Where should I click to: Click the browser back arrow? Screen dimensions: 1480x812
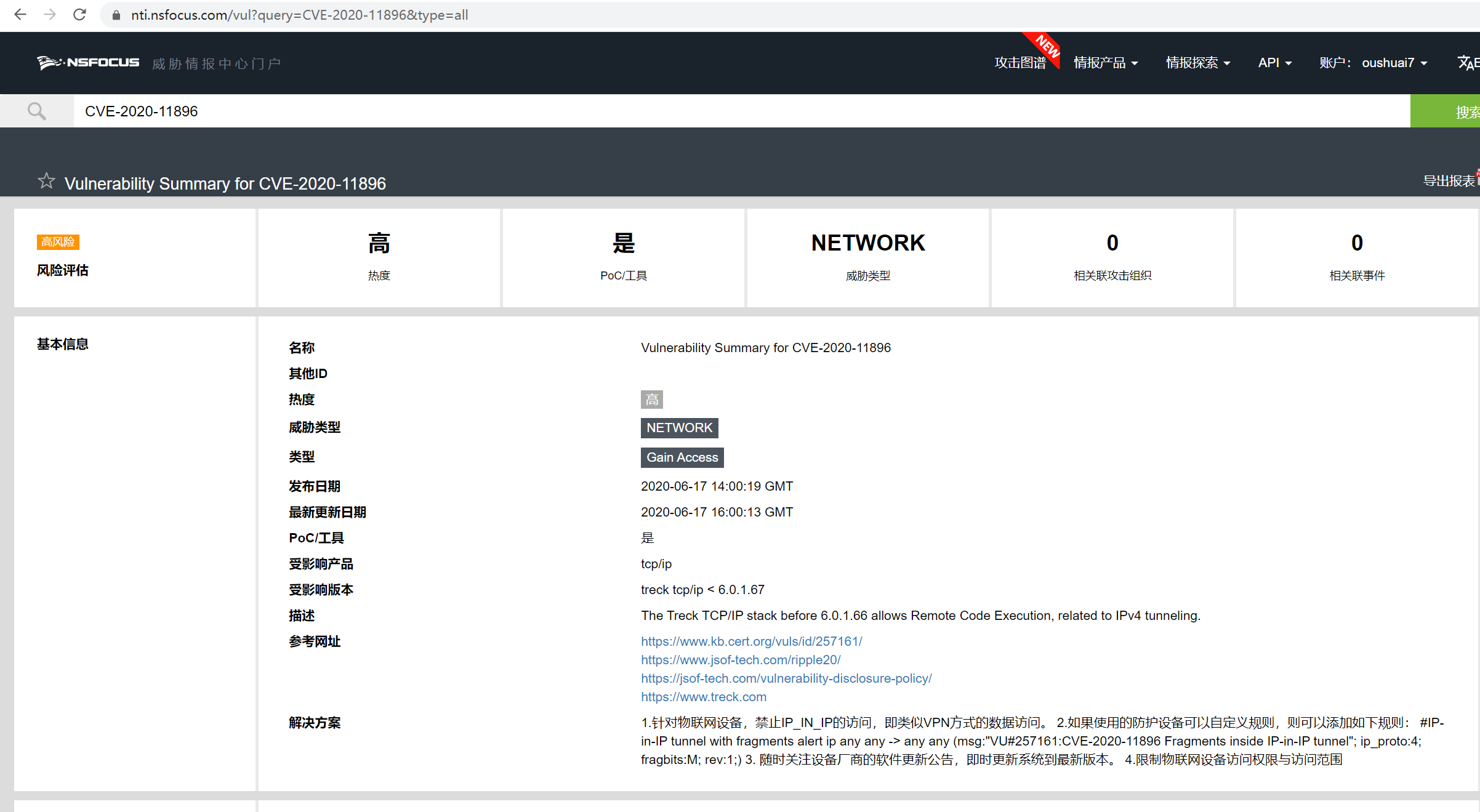click(20, 15)
